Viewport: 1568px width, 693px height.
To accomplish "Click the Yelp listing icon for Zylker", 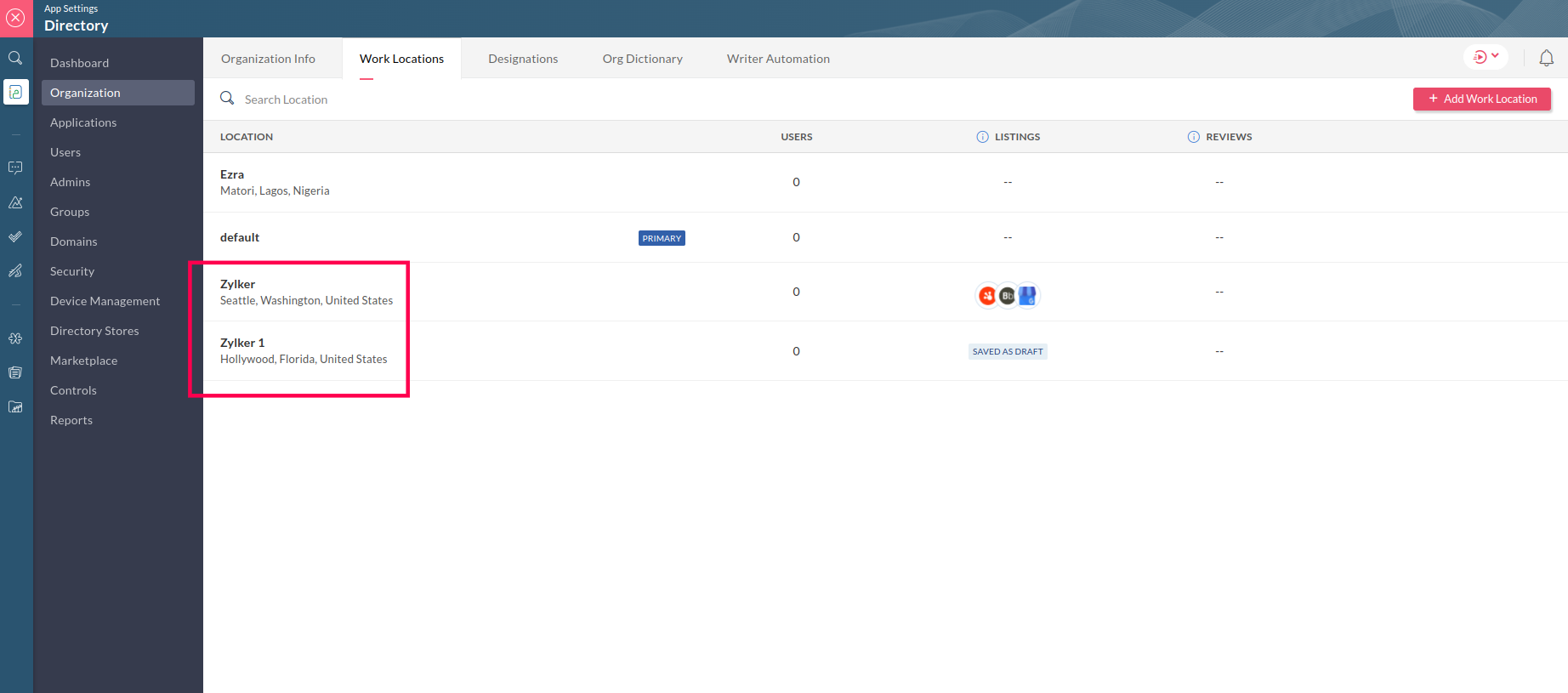I will point(987,296).
